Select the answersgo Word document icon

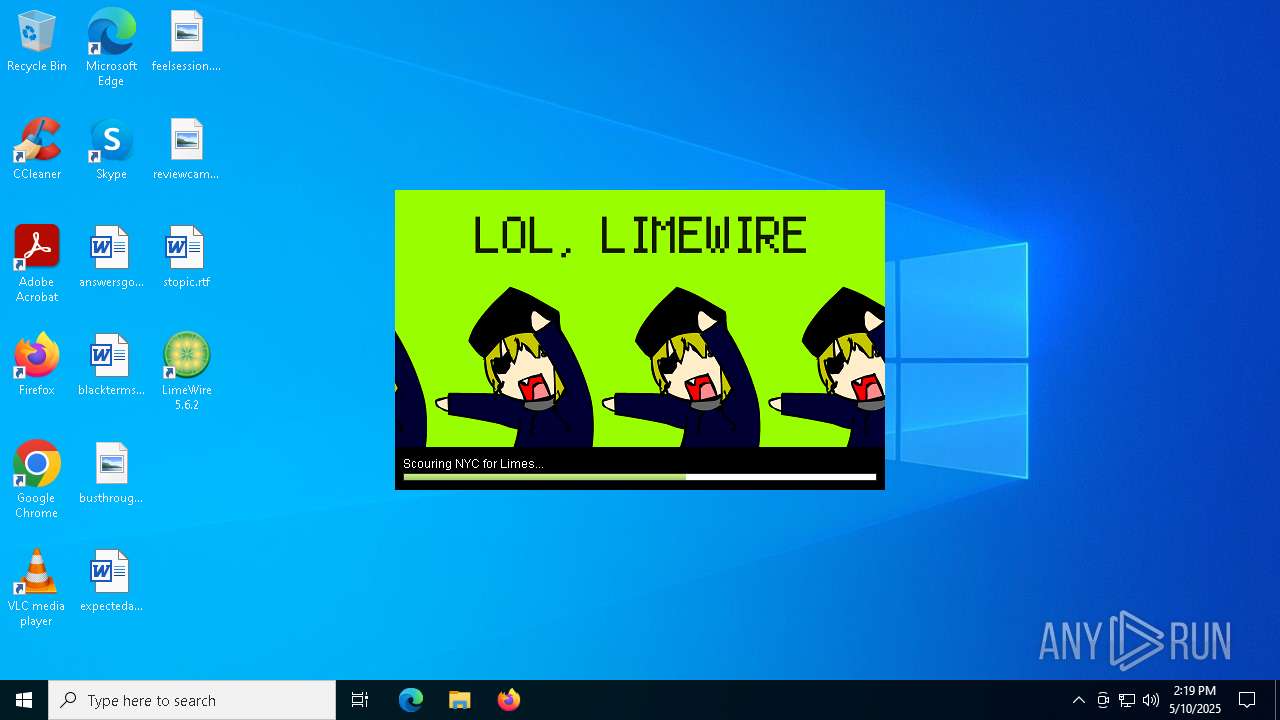click(x=111, y=258)
